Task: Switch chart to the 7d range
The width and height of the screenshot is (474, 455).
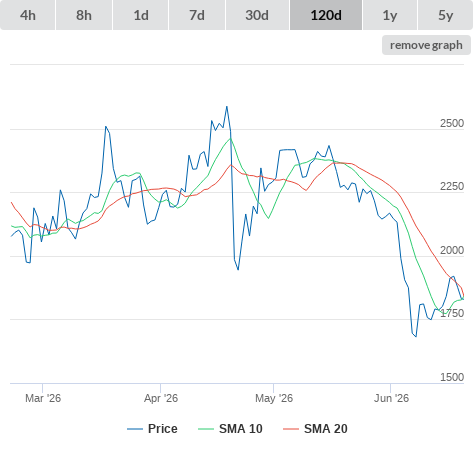Action: [x=197, y=15]
